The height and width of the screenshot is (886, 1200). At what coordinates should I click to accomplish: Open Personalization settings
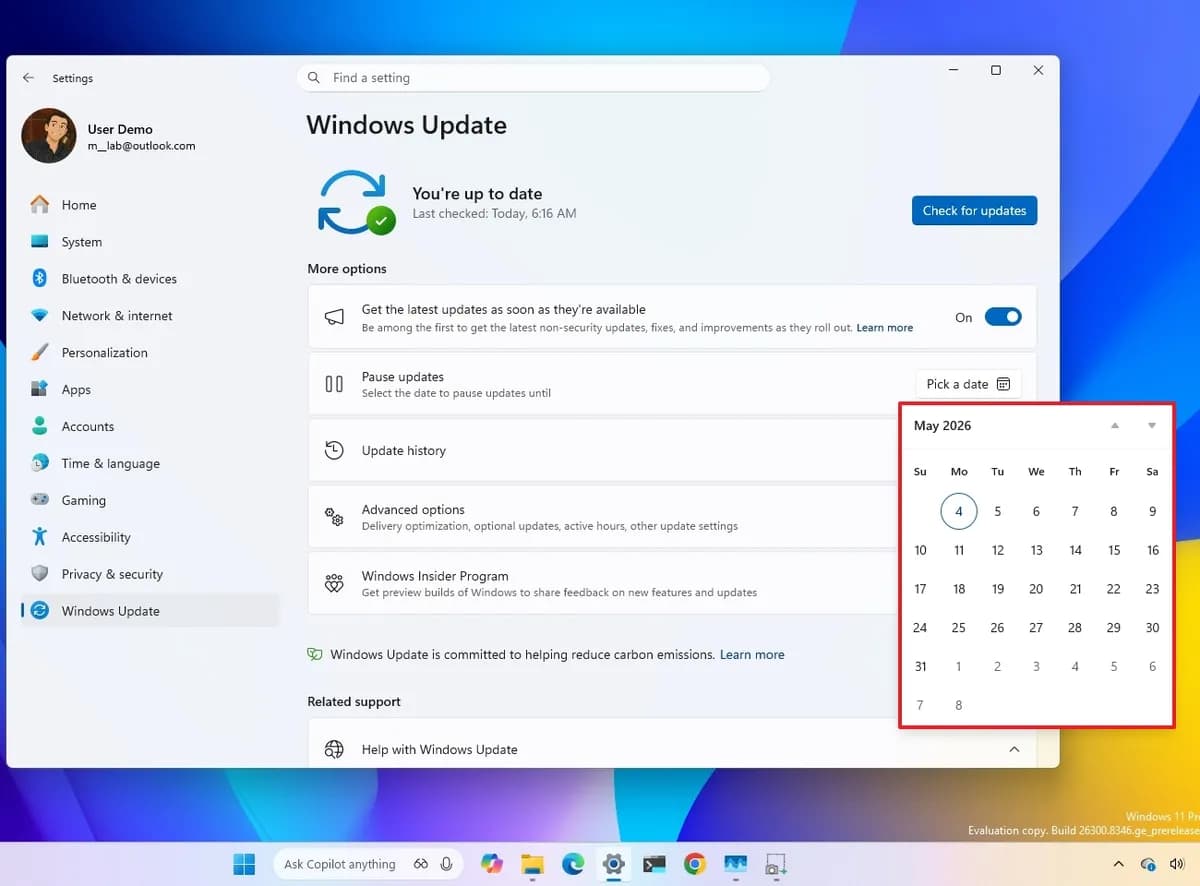(x=150, y=353)
